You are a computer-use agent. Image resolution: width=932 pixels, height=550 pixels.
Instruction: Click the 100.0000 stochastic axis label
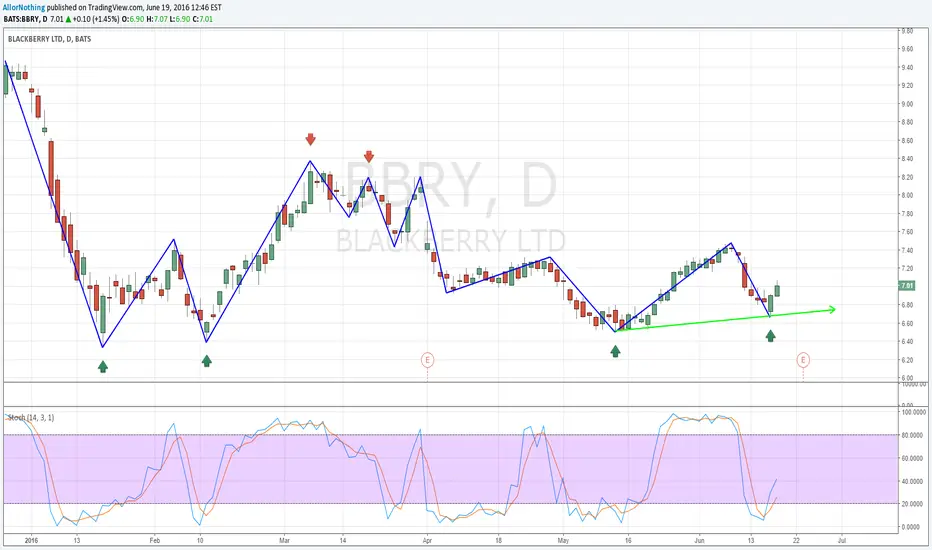(x=914, y=412)
